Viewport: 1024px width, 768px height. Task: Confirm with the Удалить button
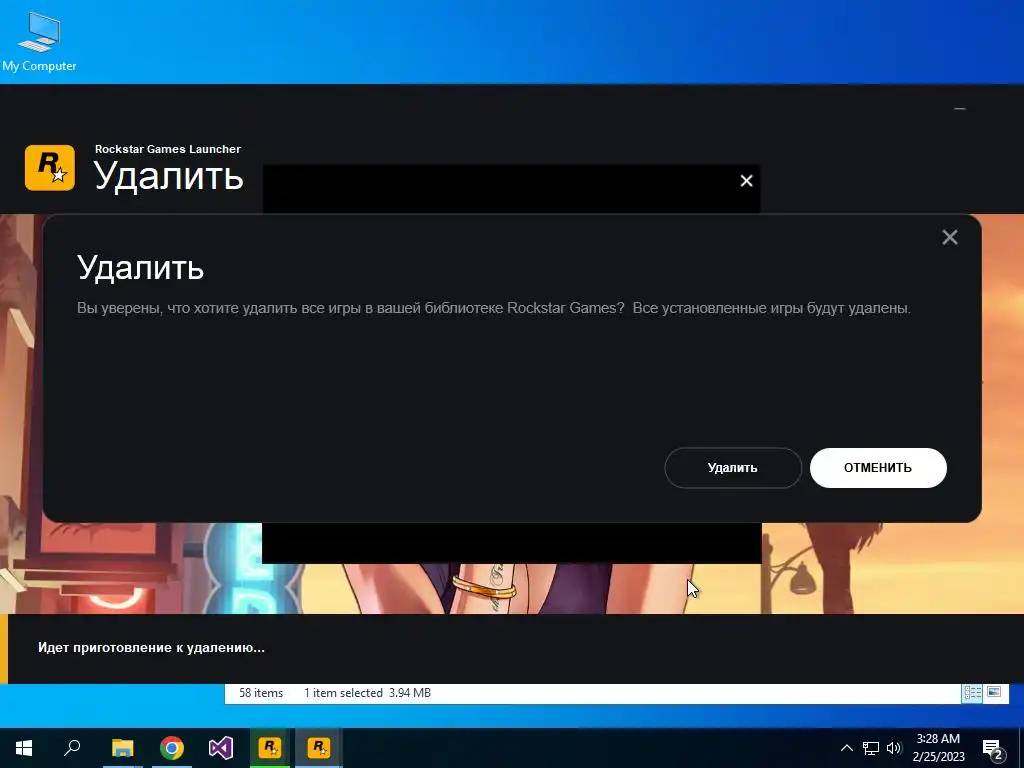pyautogui.click(x=733, y=468)
